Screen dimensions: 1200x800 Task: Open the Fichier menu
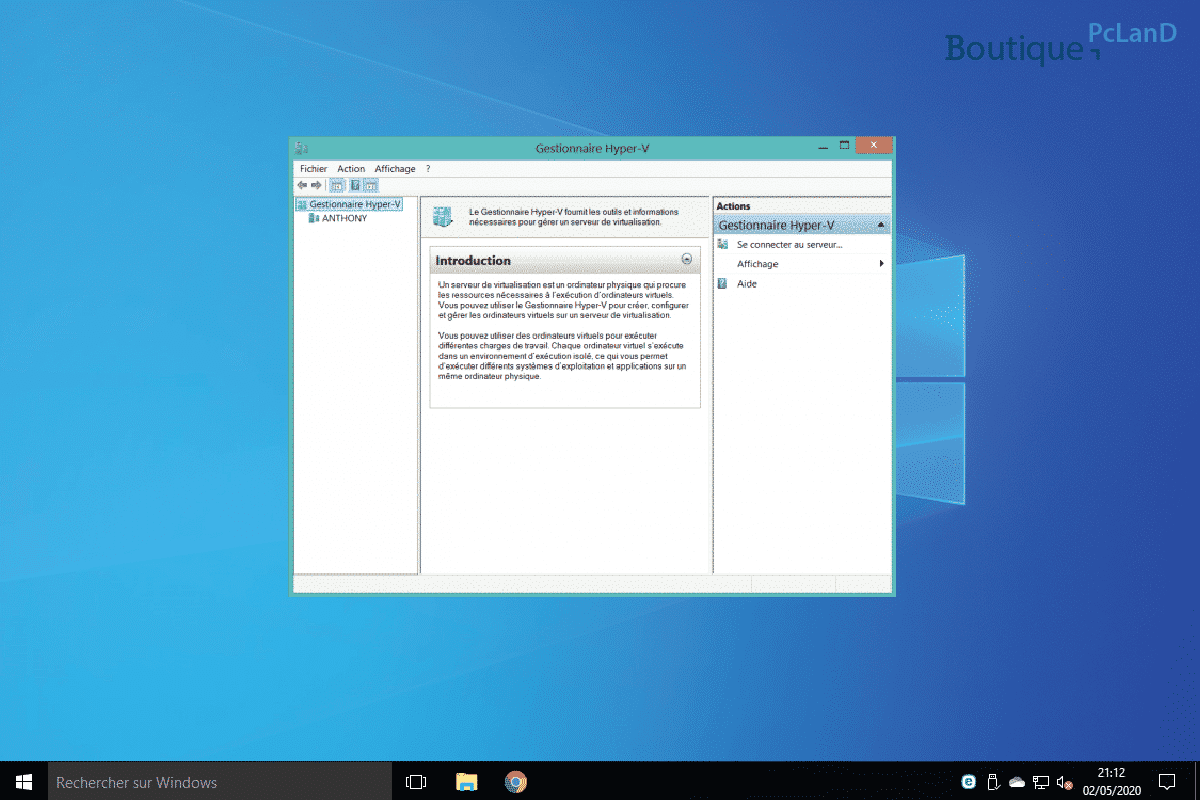[313, 169]
